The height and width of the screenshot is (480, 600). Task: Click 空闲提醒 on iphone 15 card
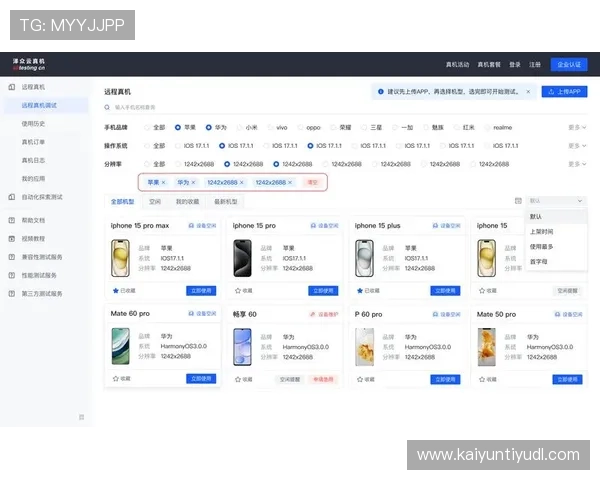(x=567, y=291)
